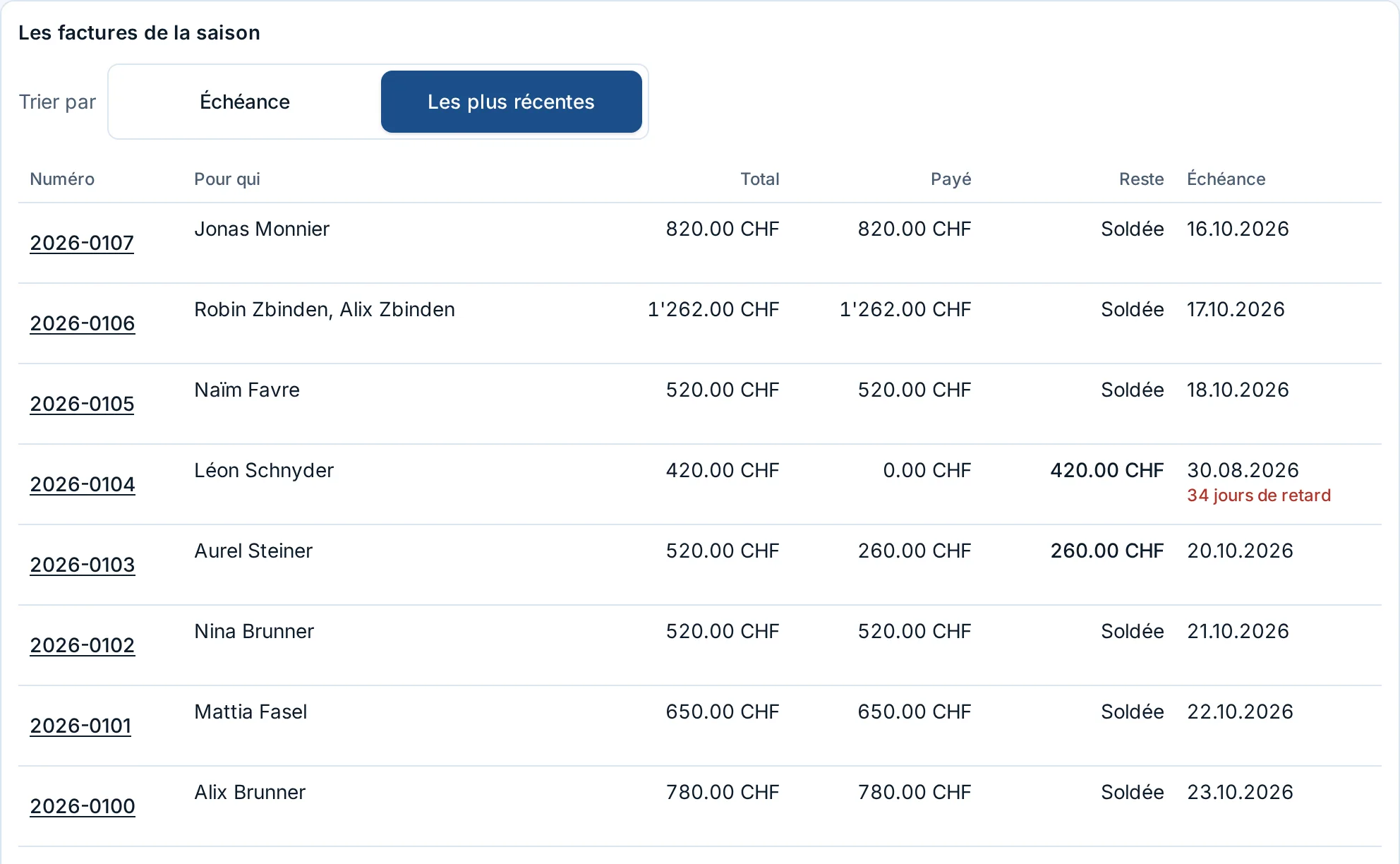This screenshot has height=864, width=1400.
Task: Click the 'Les factures de la saison' heading
Action: tap(139, 32)
